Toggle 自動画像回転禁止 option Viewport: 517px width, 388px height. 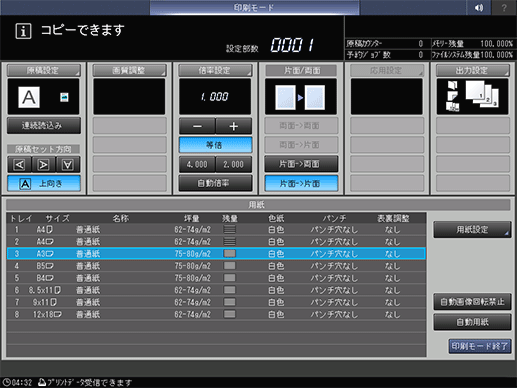(472, 302)
